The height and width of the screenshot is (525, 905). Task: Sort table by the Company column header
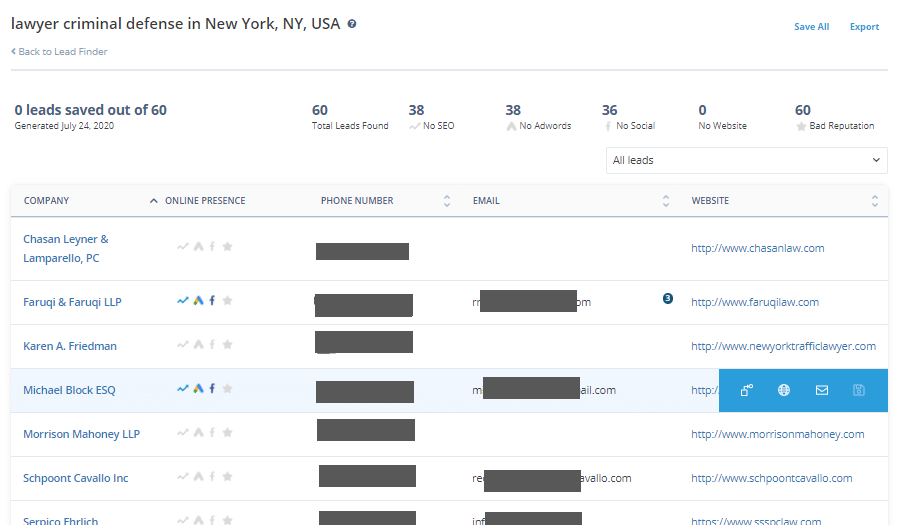(x=47, y=201)
